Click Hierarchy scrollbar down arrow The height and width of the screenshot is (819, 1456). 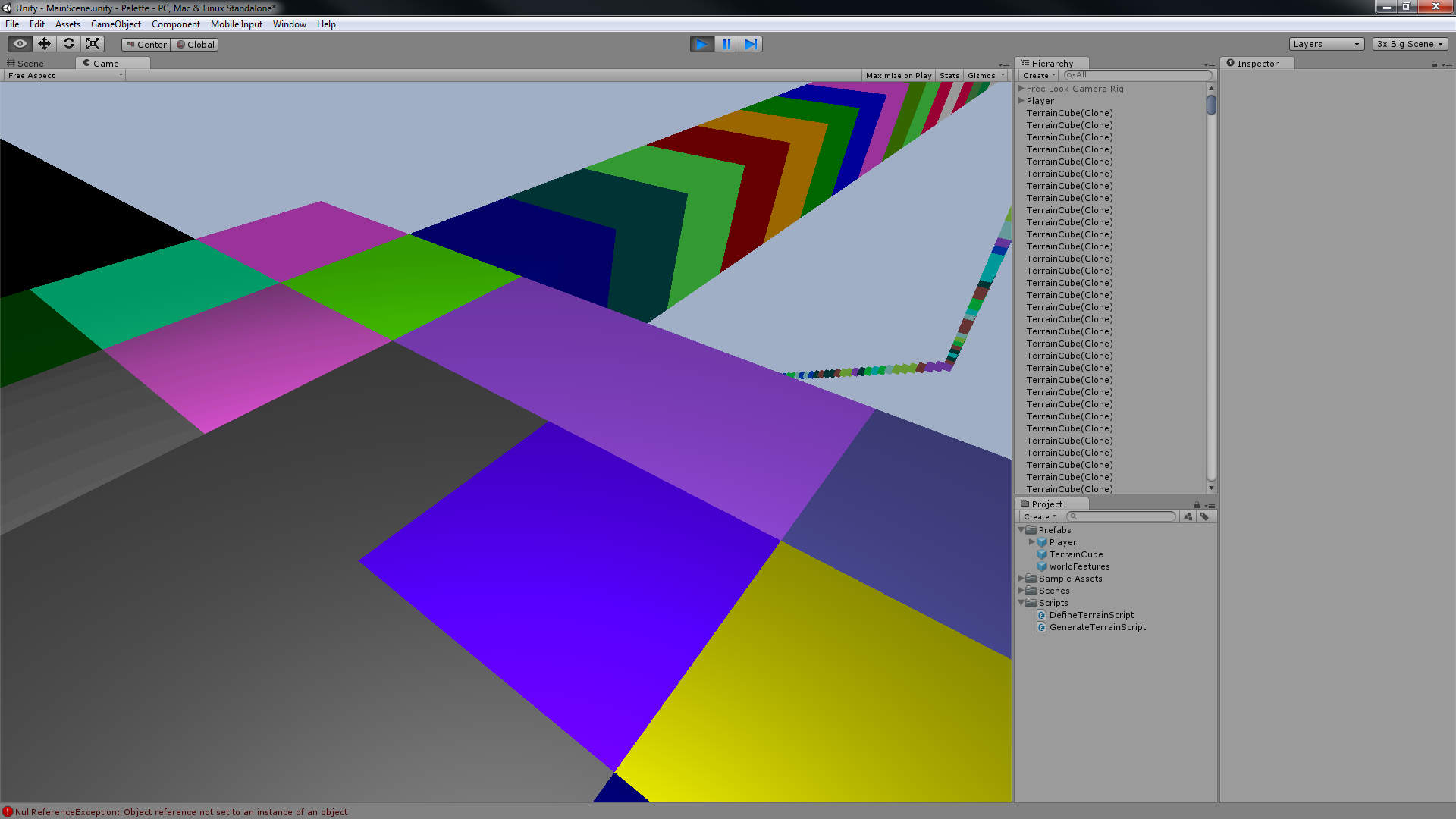[x=1211, y=488]
